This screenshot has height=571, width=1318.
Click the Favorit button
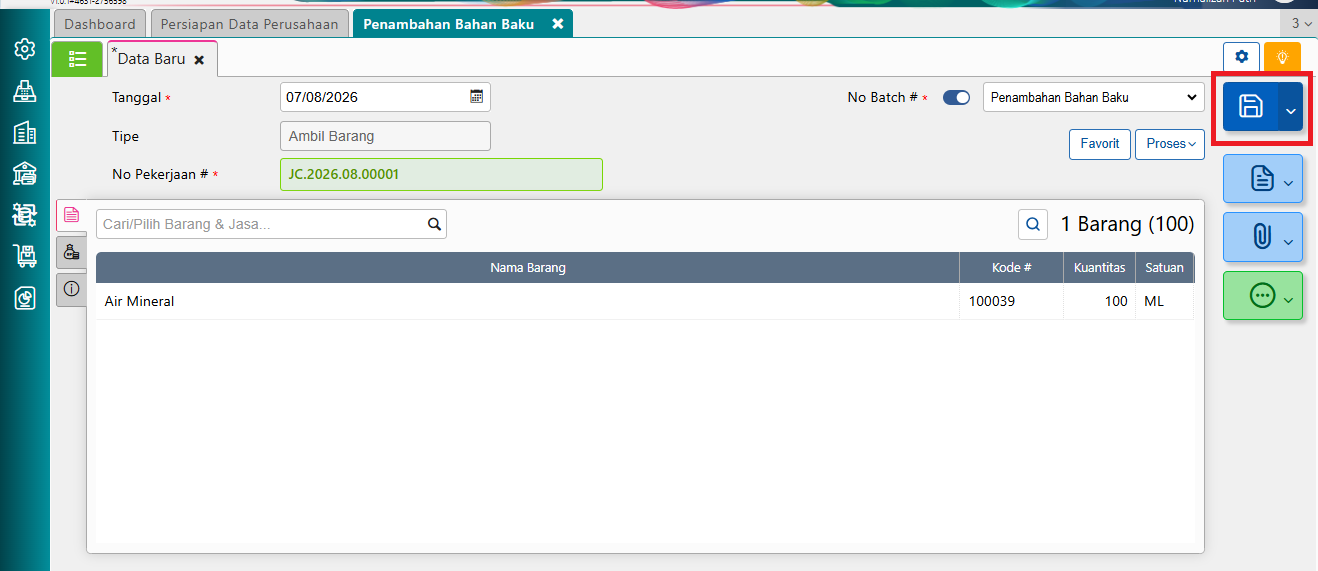click(1100, 144)
